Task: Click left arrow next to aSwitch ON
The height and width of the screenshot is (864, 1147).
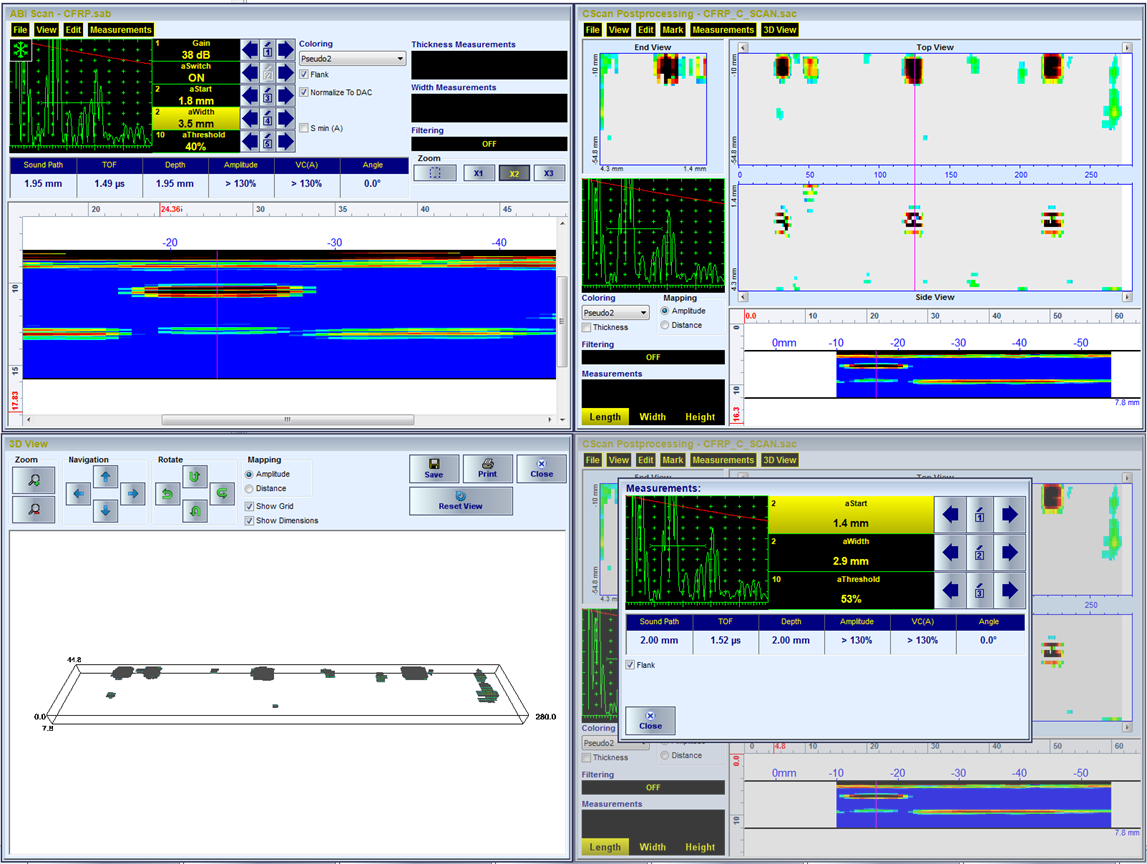Action: (x=249, y=72)
